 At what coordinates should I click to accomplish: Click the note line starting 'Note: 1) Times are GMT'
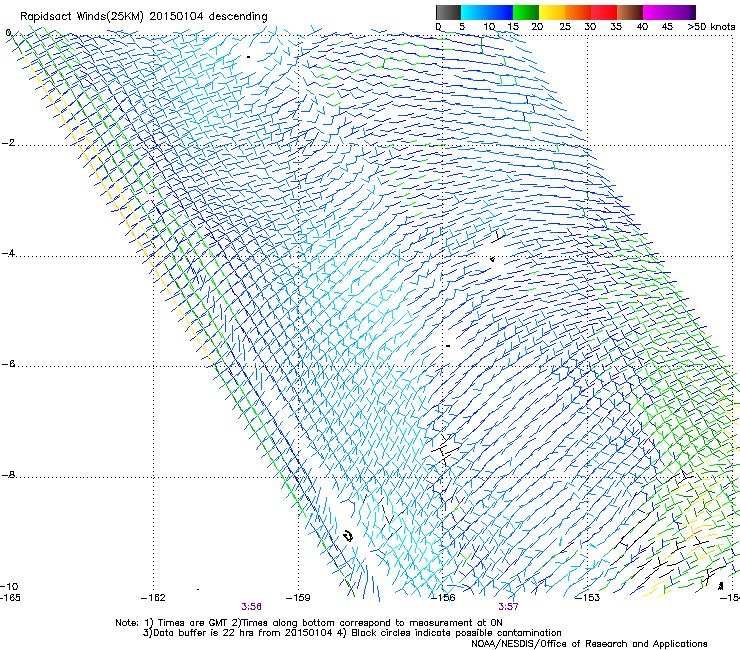[x=309, y=623]
